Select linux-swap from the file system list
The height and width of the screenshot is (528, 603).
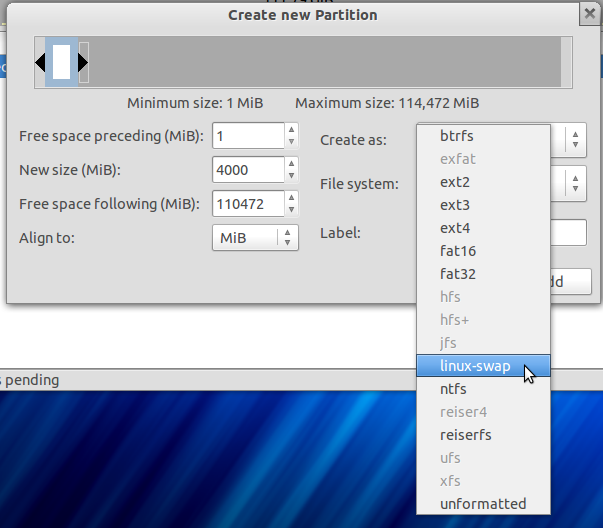[x=476, y=366]
